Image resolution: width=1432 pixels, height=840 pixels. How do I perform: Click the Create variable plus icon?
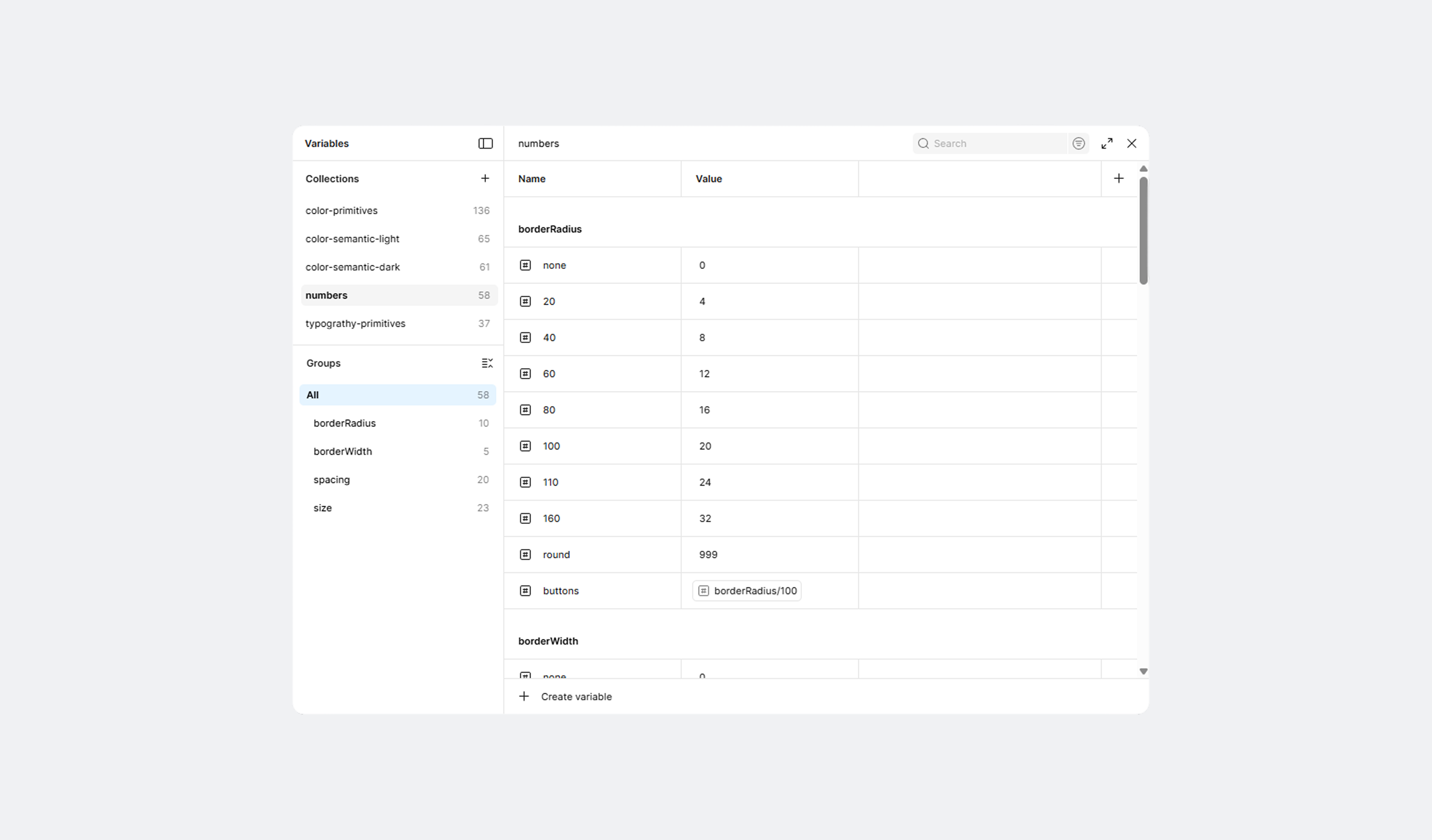(x=524, y=696)
